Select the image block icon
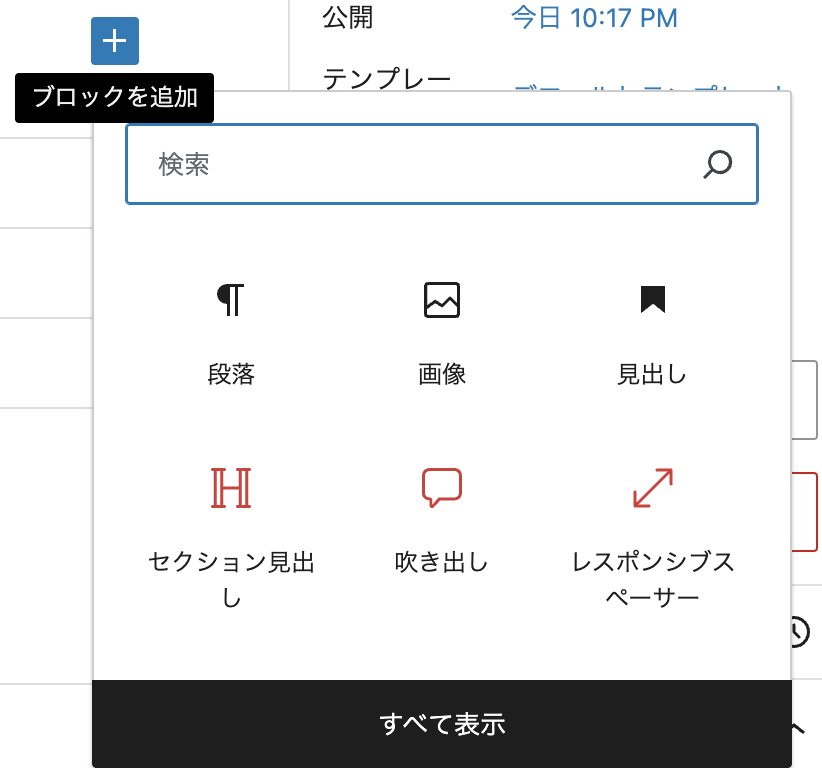This screenshot has height=768, width=822. (442, 300)
